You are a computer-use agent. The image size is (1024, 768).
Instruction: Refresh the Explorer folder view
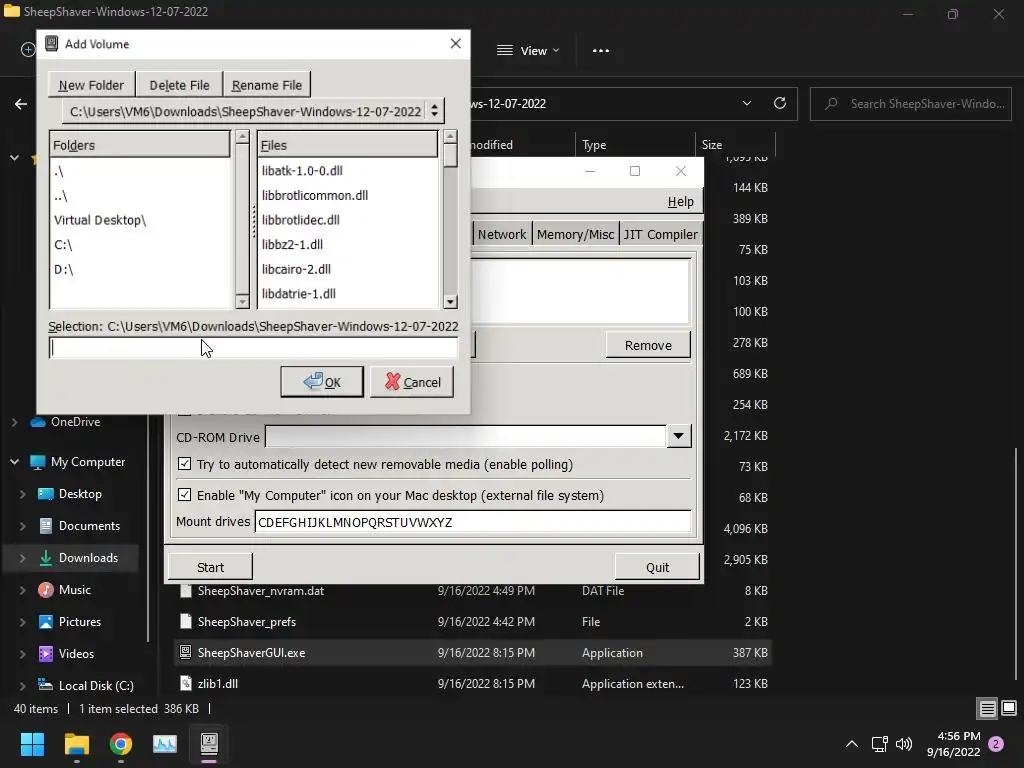point(780,103)
